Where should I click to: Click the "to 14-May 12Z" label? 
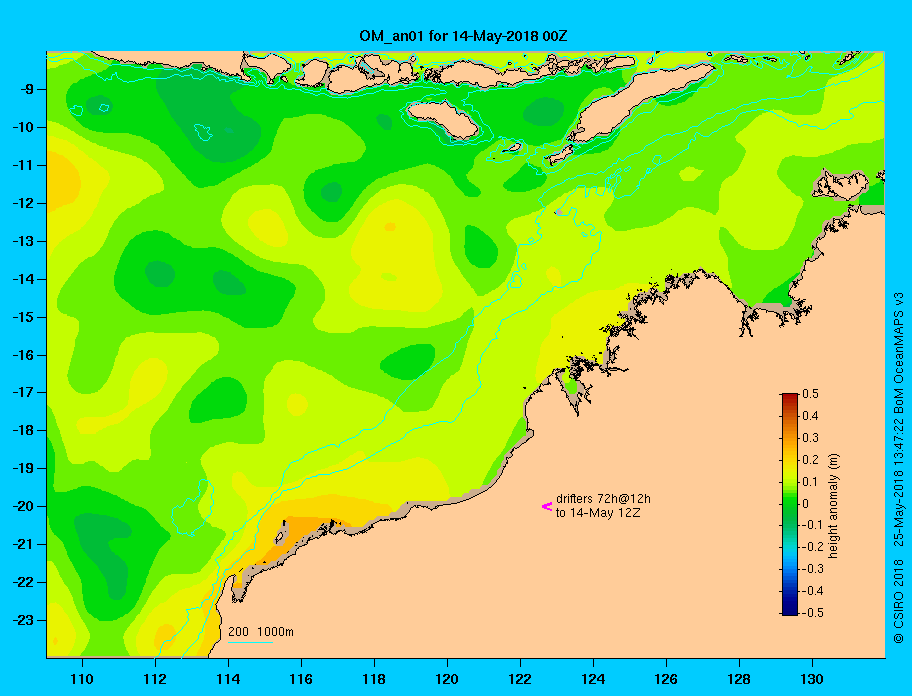(598, 513)
